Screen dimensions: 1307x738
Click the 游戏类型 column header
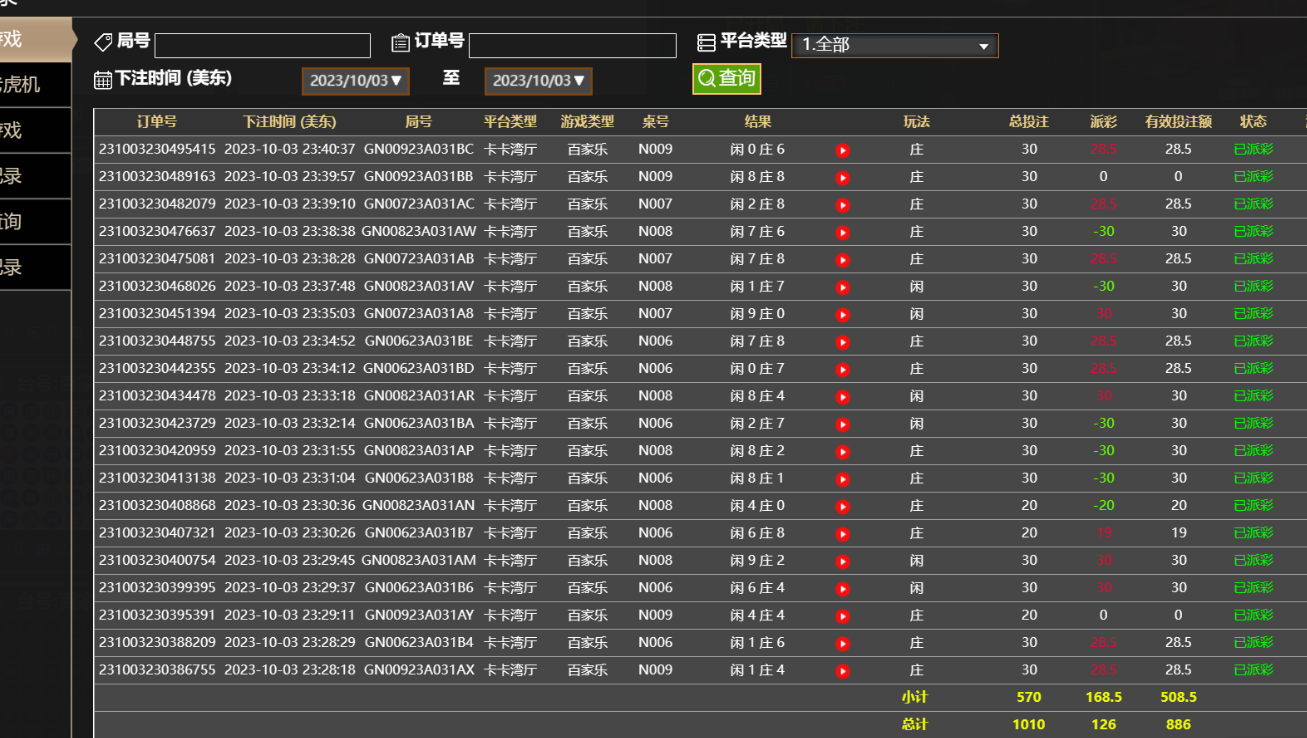pyautogui.click(x=587, y=122)
